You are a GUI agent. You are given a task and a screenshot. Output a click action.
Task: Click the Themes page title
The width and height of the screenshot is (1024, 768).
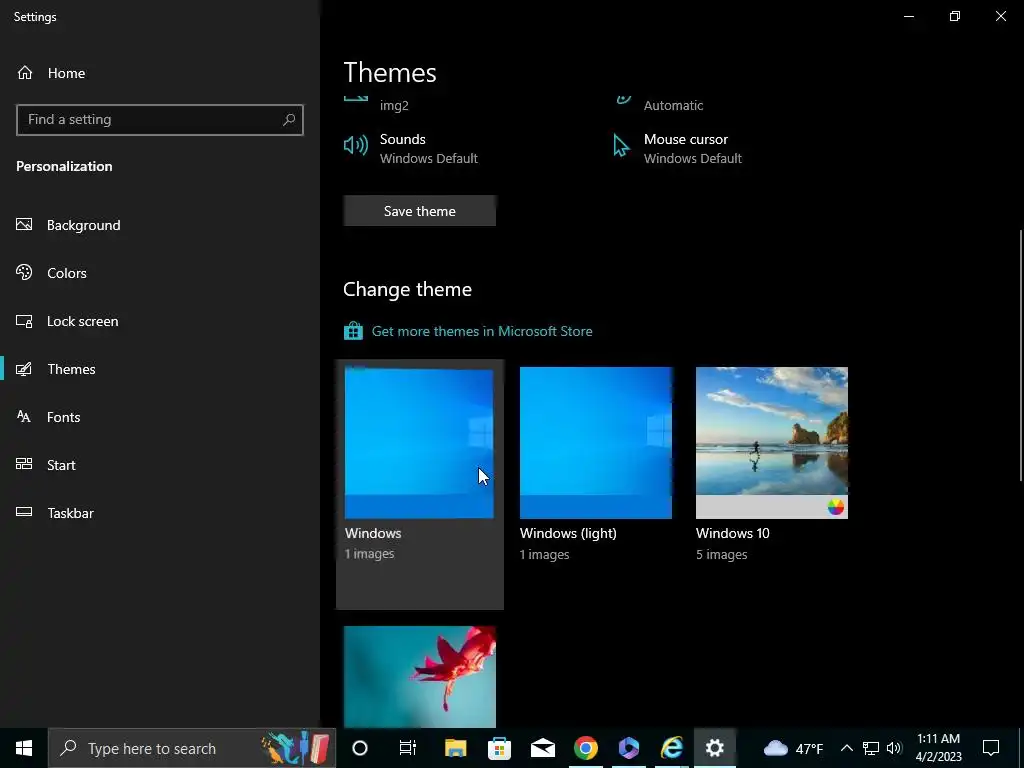point(390,72)
